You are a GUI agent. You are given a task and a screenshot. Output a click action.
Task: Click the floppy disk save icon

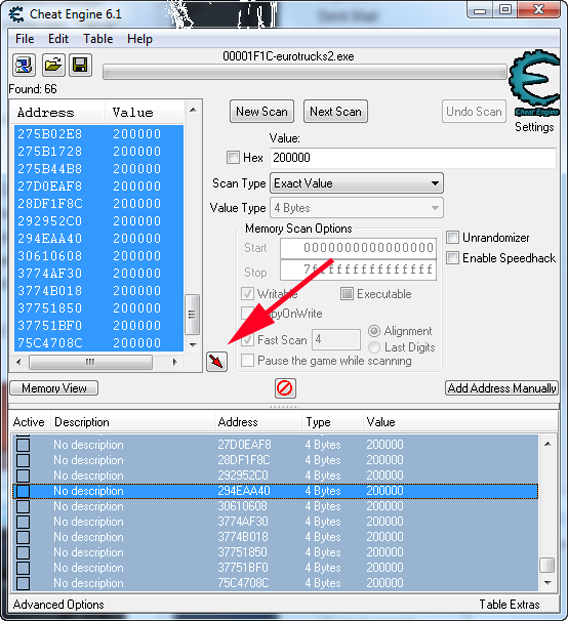(x=81, y=65)
